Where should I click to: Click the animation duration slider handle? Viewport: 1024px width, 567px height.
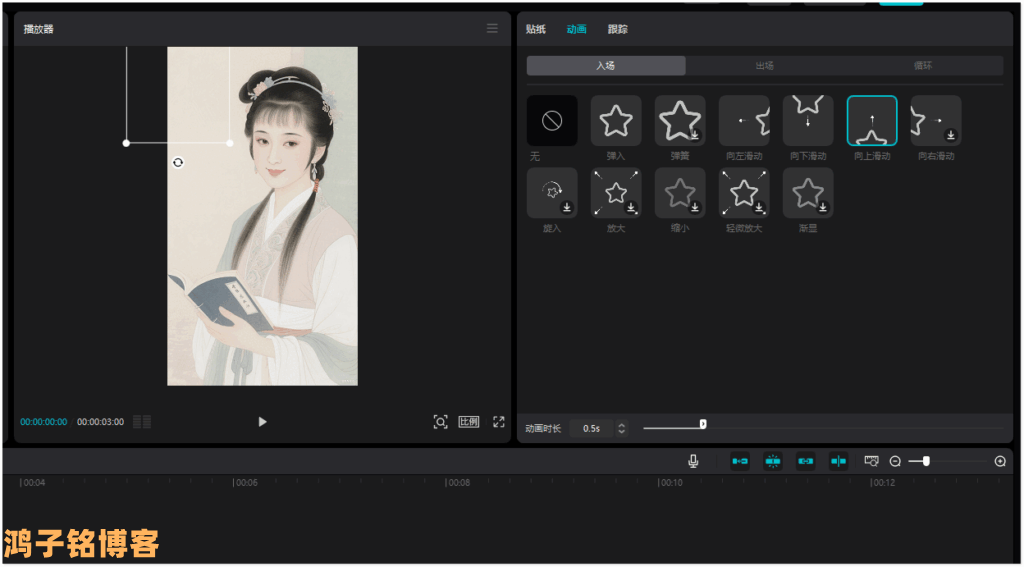[x=703, y=424]
